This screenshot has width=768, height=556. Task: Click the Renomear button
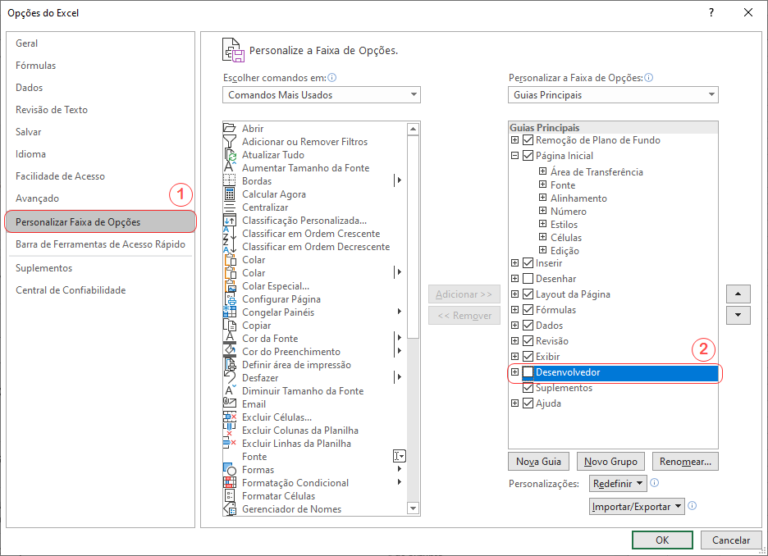click(x=685, y=461)
